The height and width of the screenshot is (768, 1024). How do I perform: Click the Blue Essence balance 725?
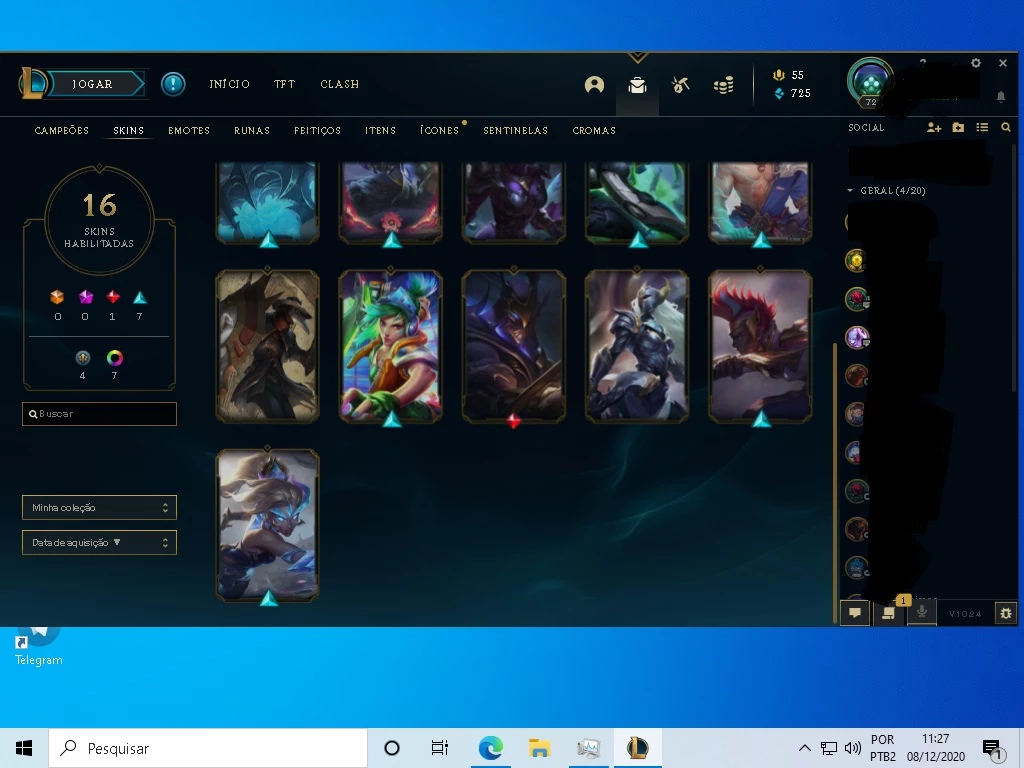click(792, 93)
